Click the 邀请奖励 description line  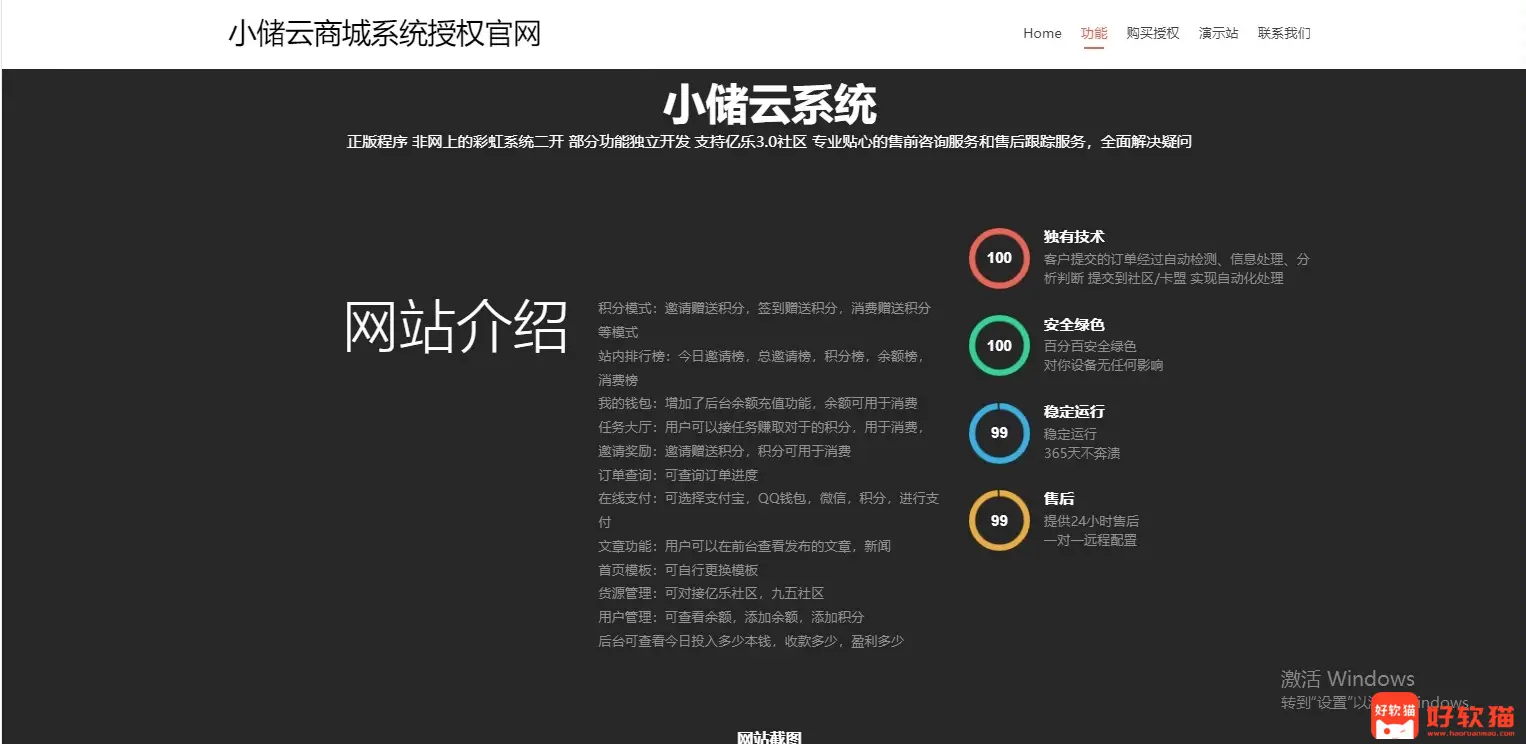(x=725, y=451)
